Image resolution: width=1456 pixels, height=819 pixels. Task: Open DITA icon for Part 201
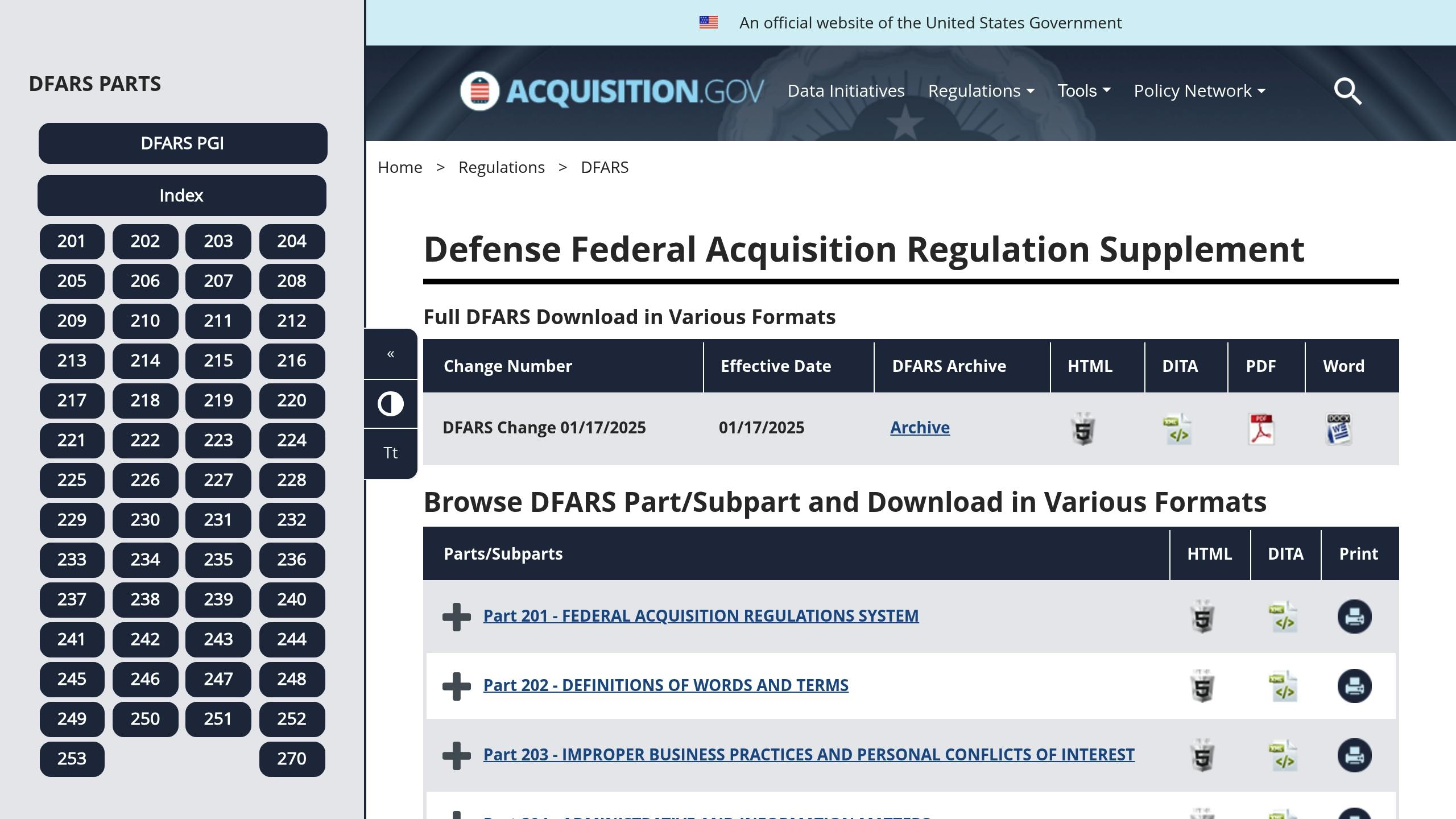[x=1284, y=617]
